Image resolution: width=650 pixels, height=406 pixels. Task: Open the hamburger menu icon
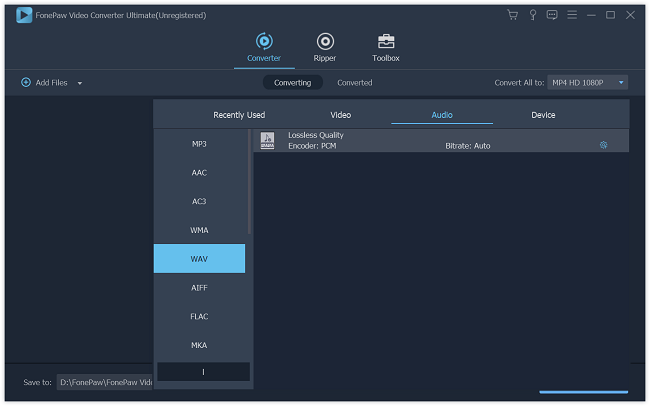coord(572,15)
